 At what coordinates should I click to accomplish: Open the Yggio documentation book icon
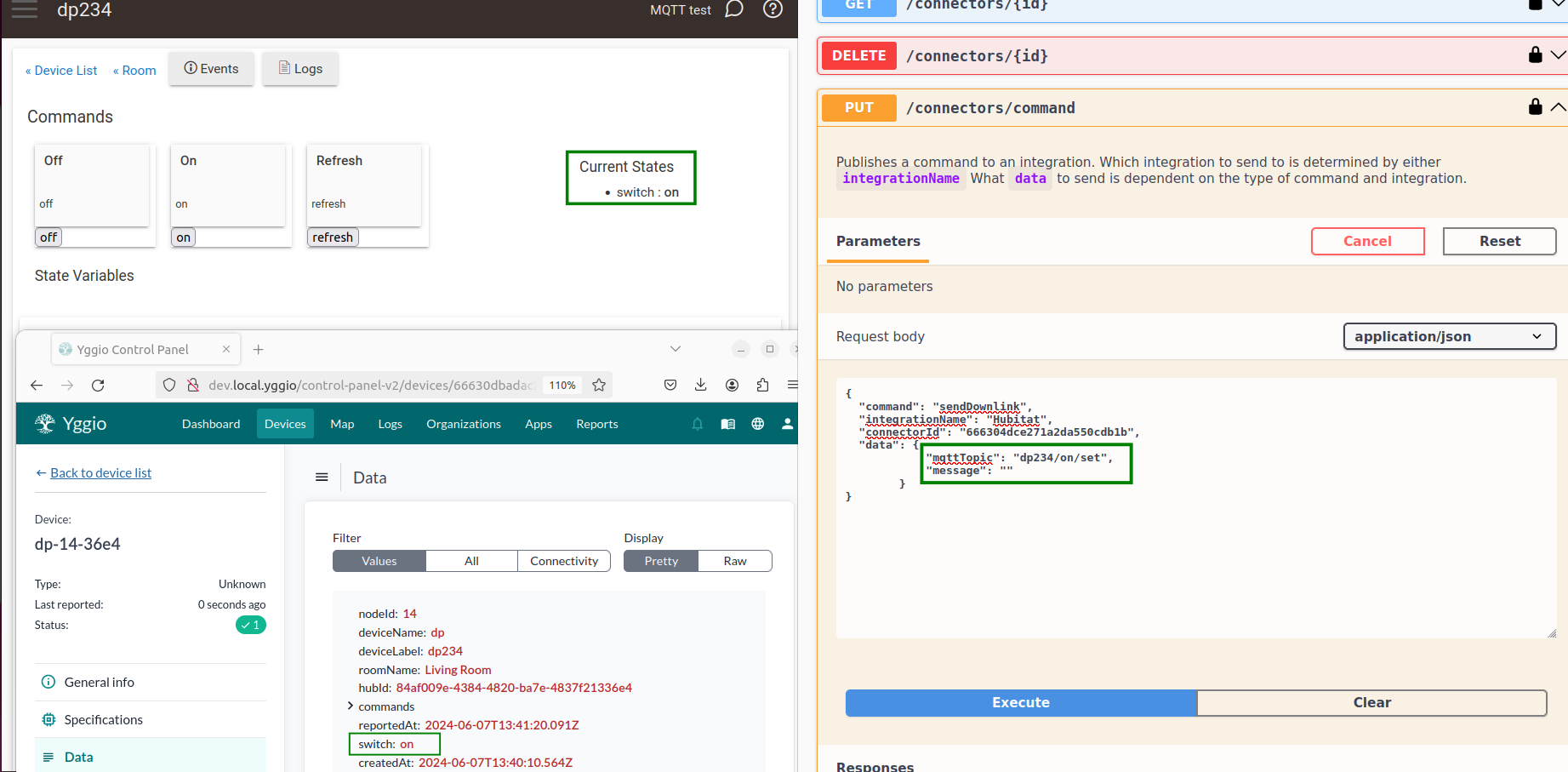728,424
